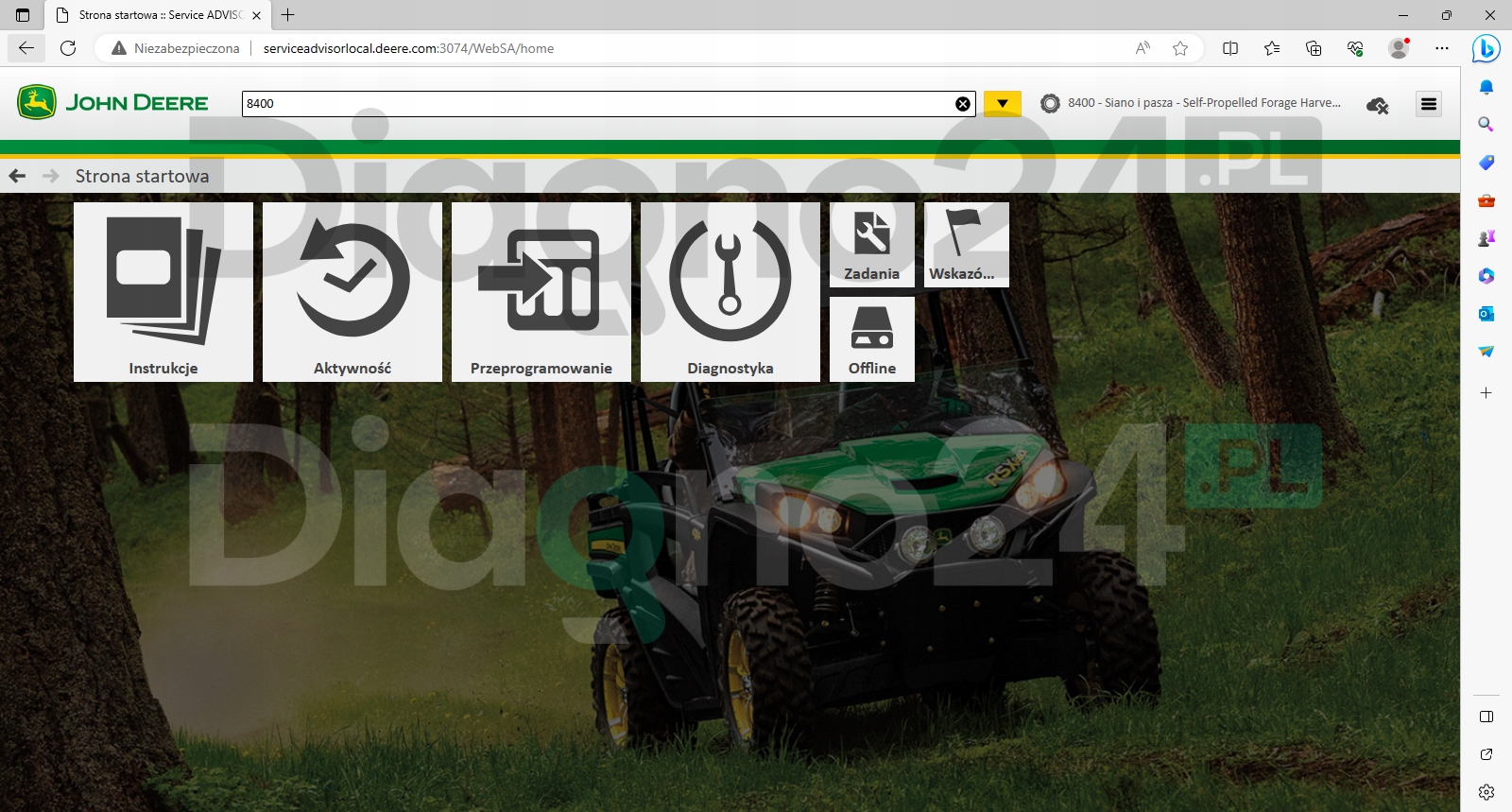Click the cloud disconnected status icon

coord(1378,105)
